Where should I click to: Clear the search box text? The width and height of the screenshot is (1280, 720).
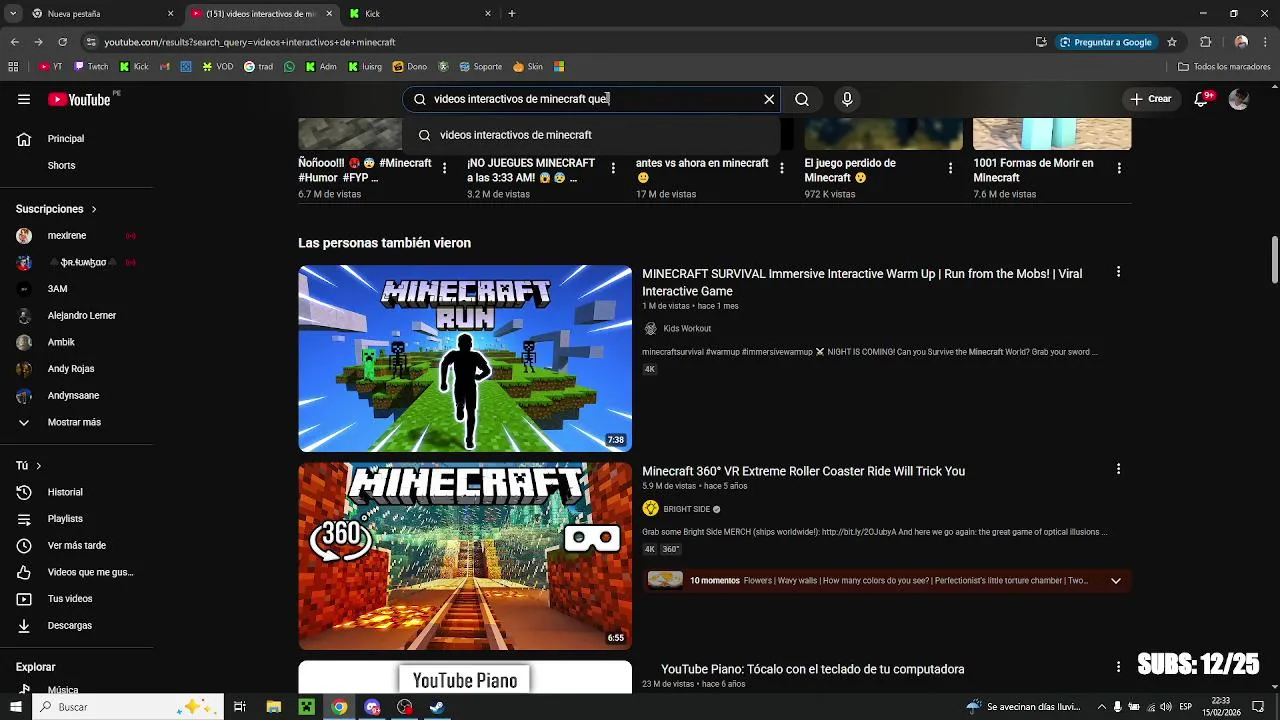coord(769,99)
